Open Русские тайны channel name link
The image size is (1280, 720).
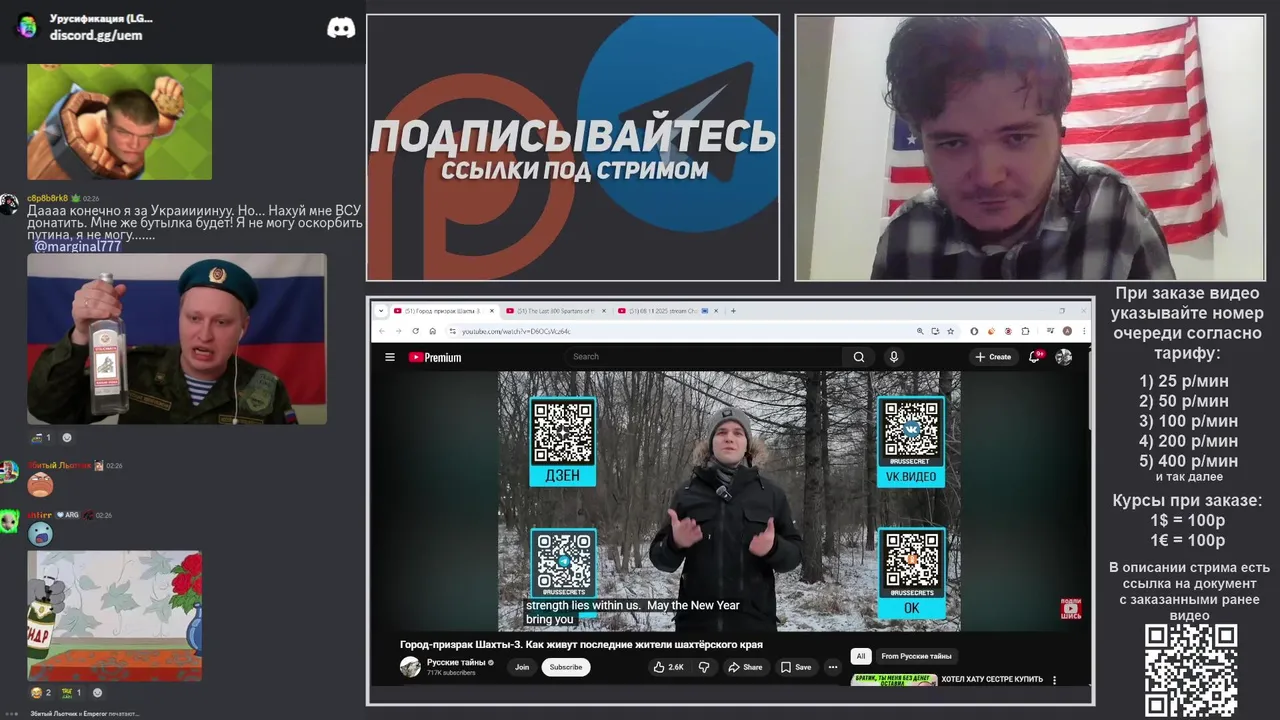(x=456, y=662)
